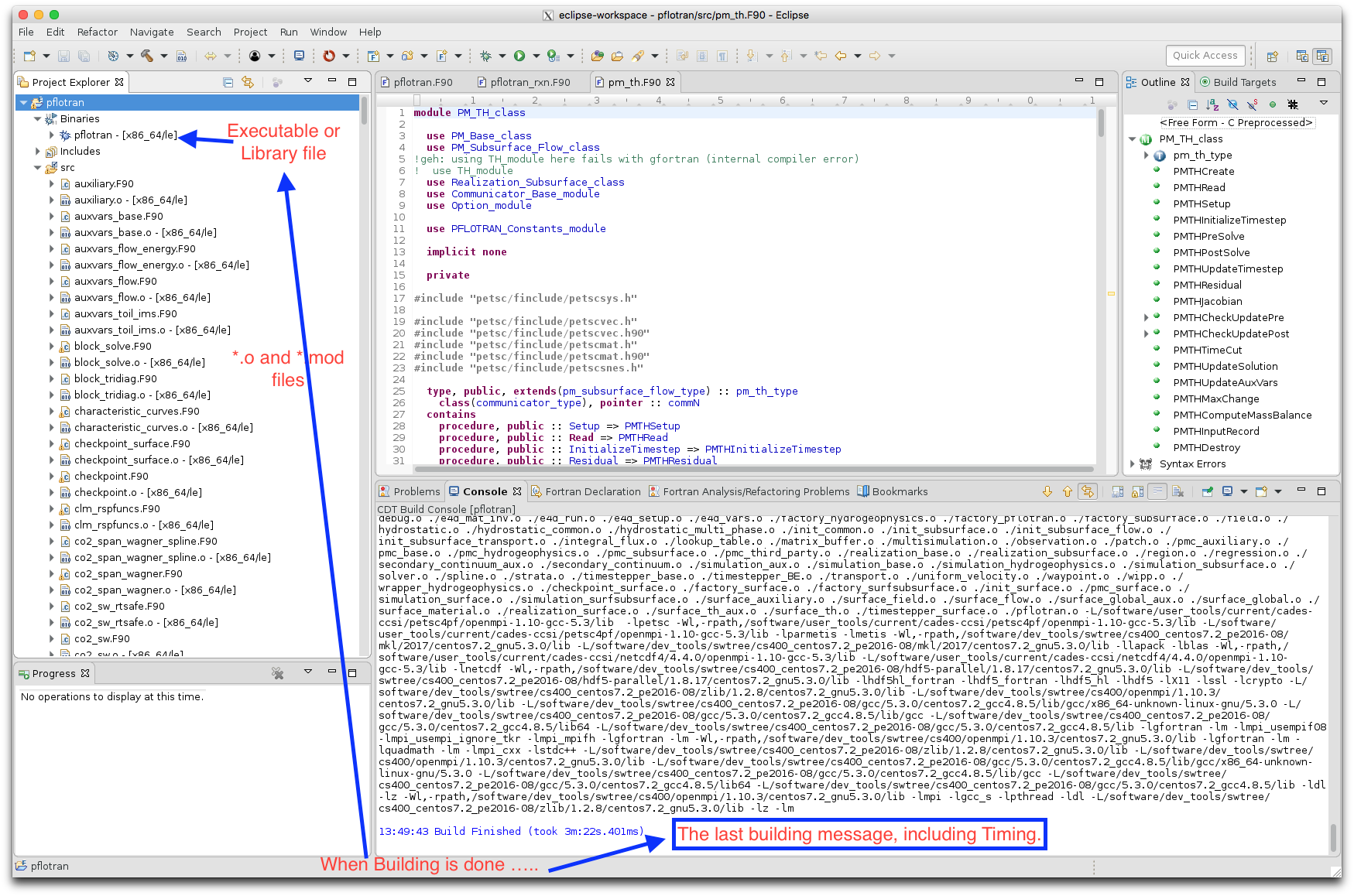Switch to the pflotran_rxn.F90 editor tab
The width and height of the screenshot is (1354, 896).
pos(530,82)
